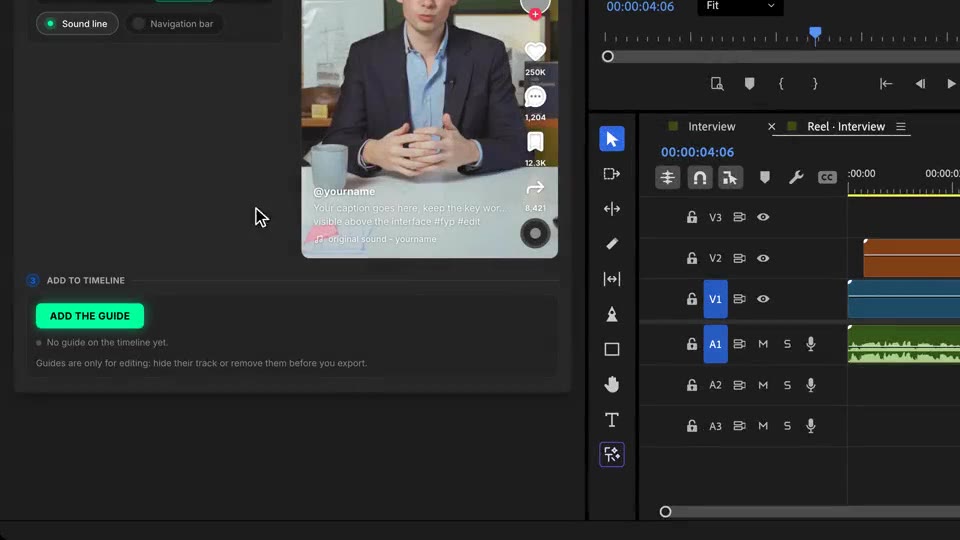Solo track A3
Viewport: 960px width, 540px height.
click(787, 426)
